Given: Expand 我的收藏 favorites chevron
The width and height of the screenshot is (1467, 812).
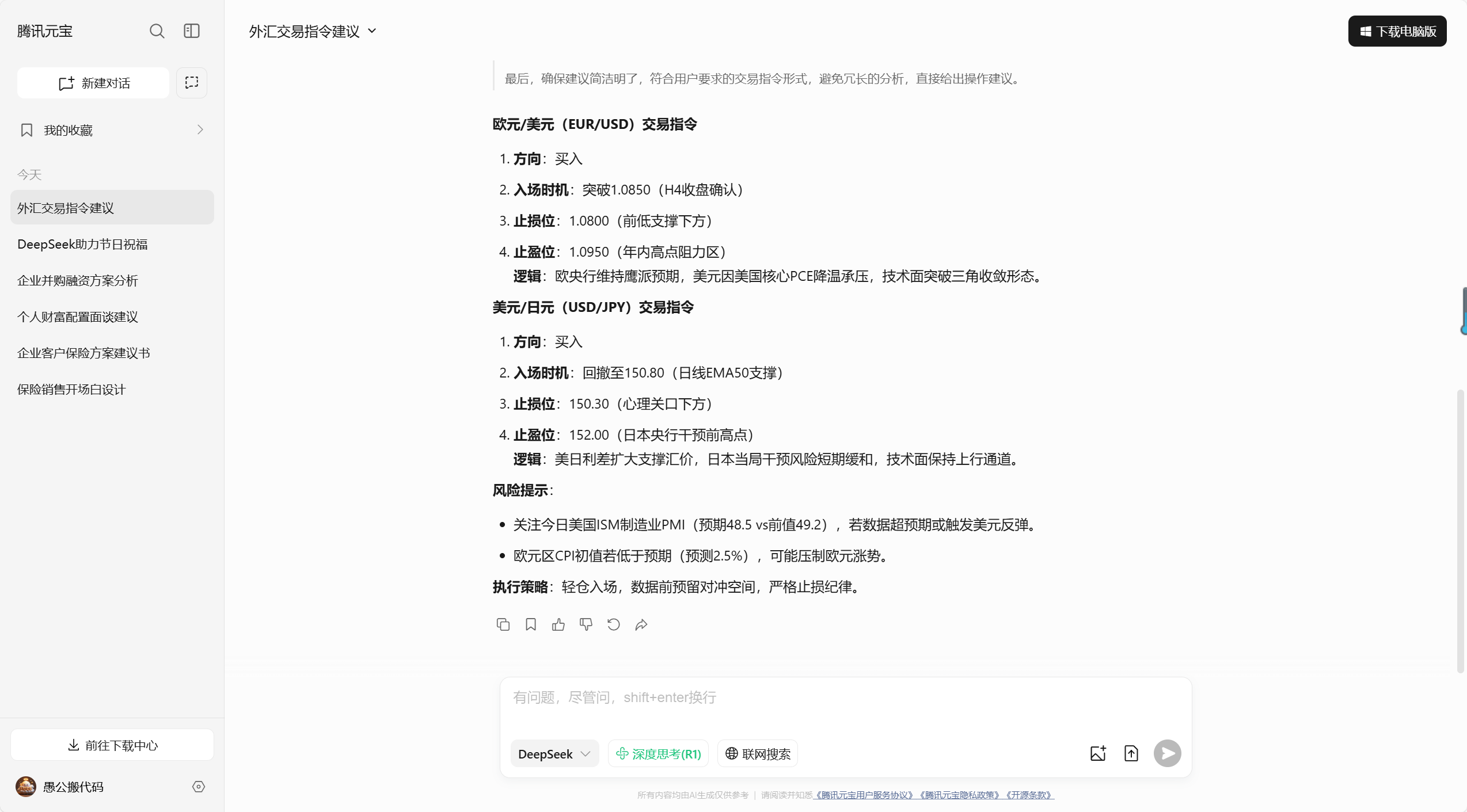Looking at the screenshot, I should 200,130.
